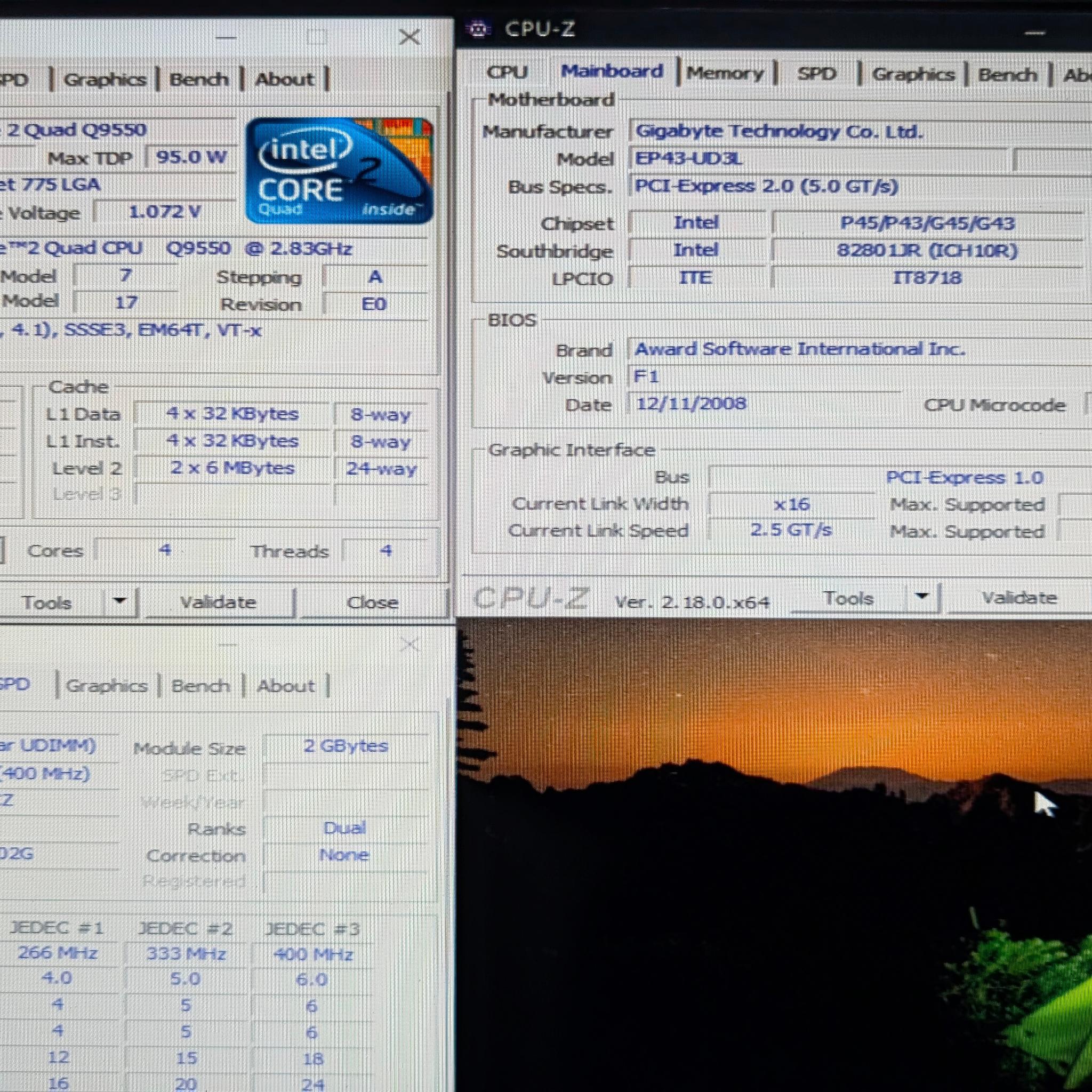
Task: Close the bottom-left SPD window
Action: click(410, 644)
